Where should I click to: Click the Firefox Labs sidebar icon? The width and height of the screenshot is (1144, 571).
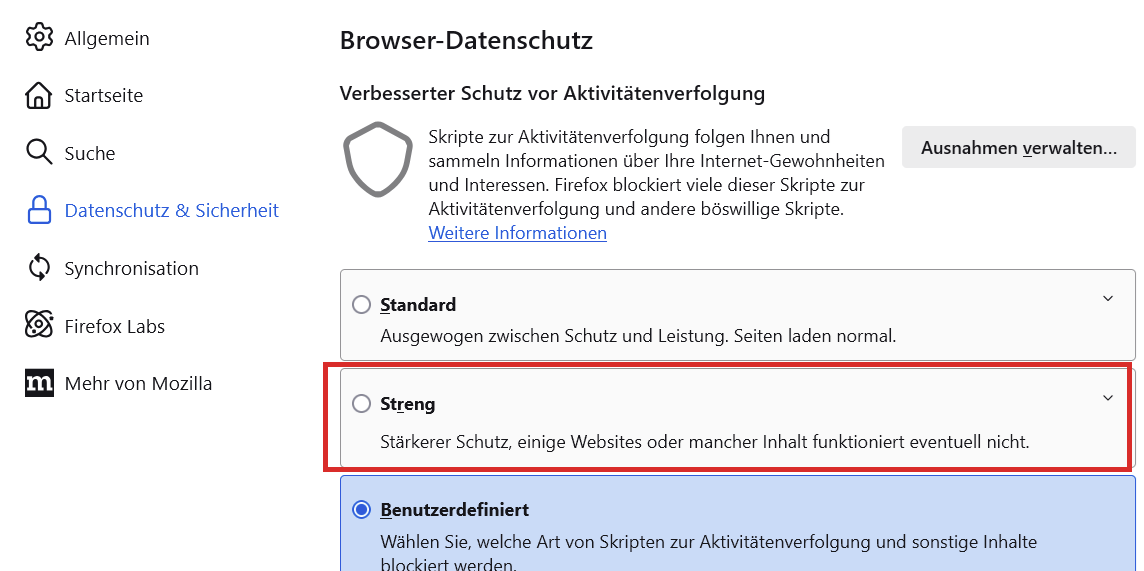pyautogui.click(x=39, y=326)
